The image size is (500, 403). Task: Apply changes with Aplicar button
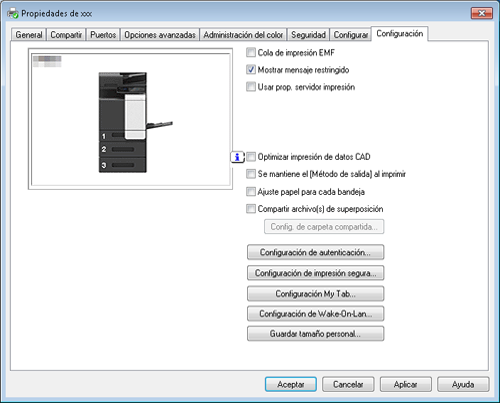click(405, 384)
